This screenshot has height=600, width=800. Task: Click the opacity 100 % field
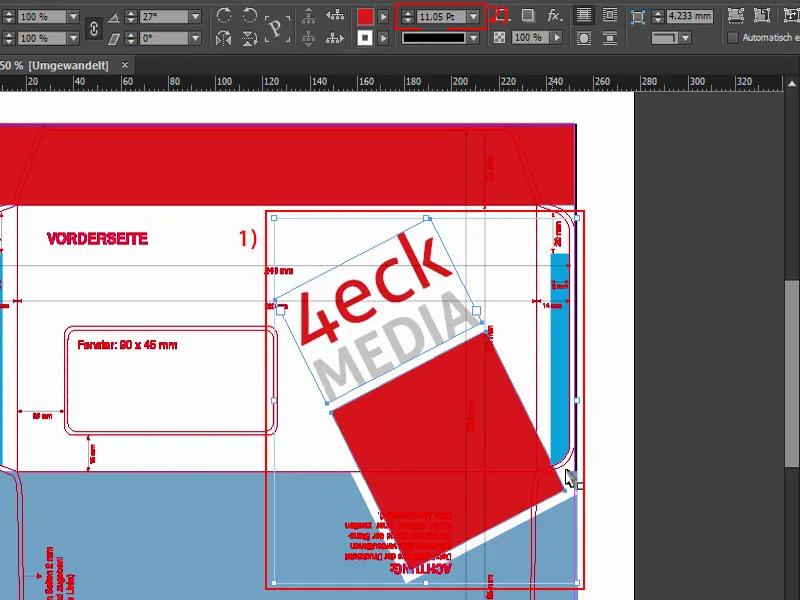click(531, 38)
